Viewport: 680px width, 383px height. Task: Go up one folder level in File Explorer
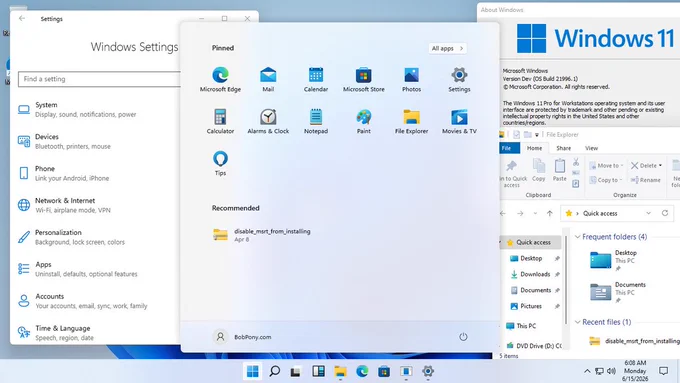click(549, 213)
